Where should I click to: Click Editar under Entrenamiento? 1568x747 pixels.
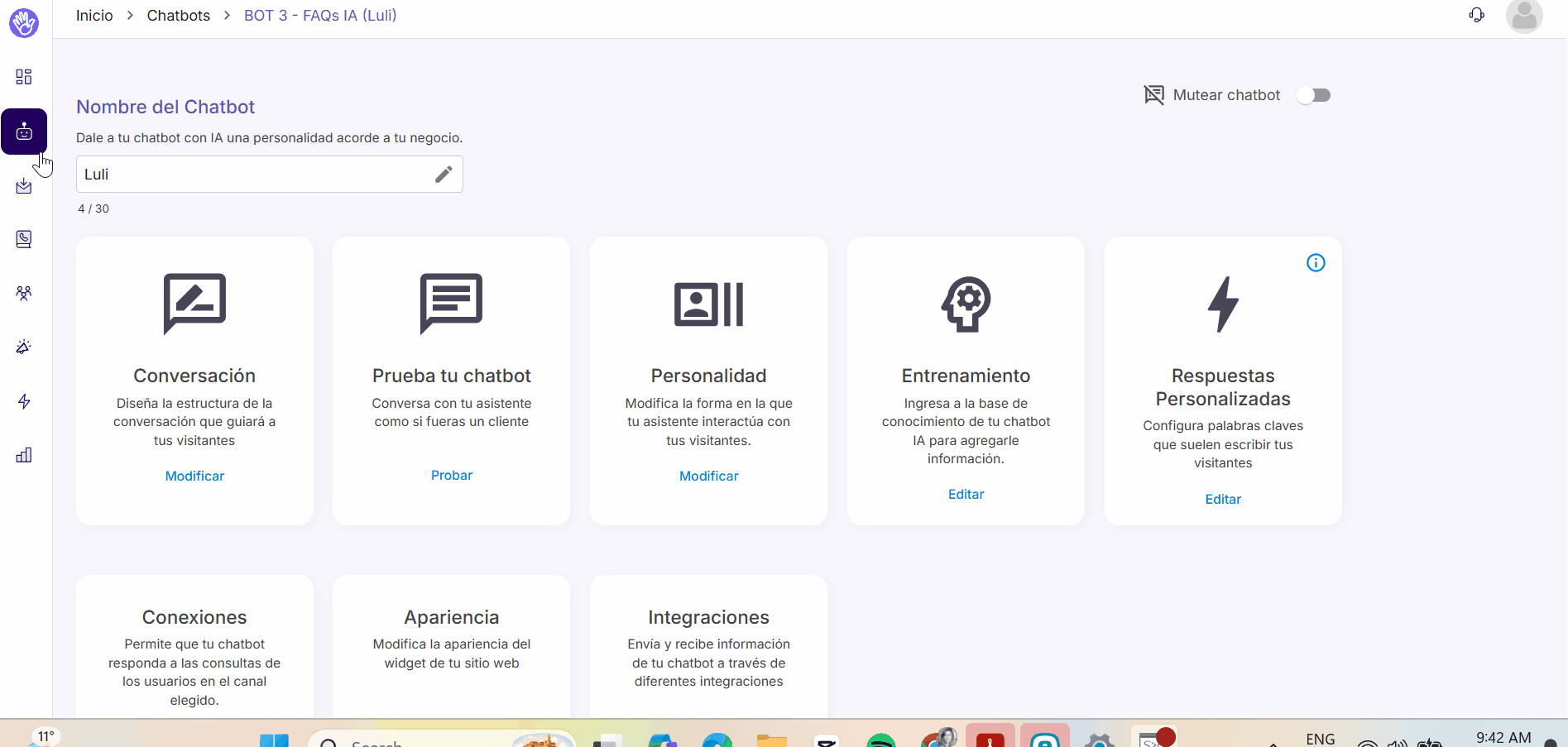pos(966,494)
